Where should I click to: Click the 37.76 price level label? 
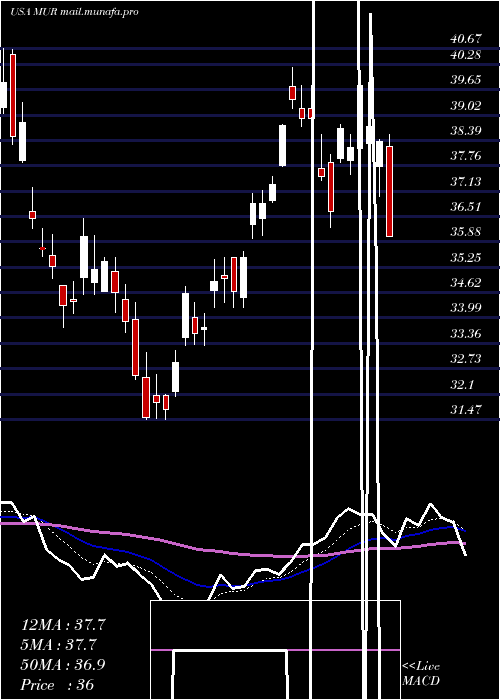[466, 156]
